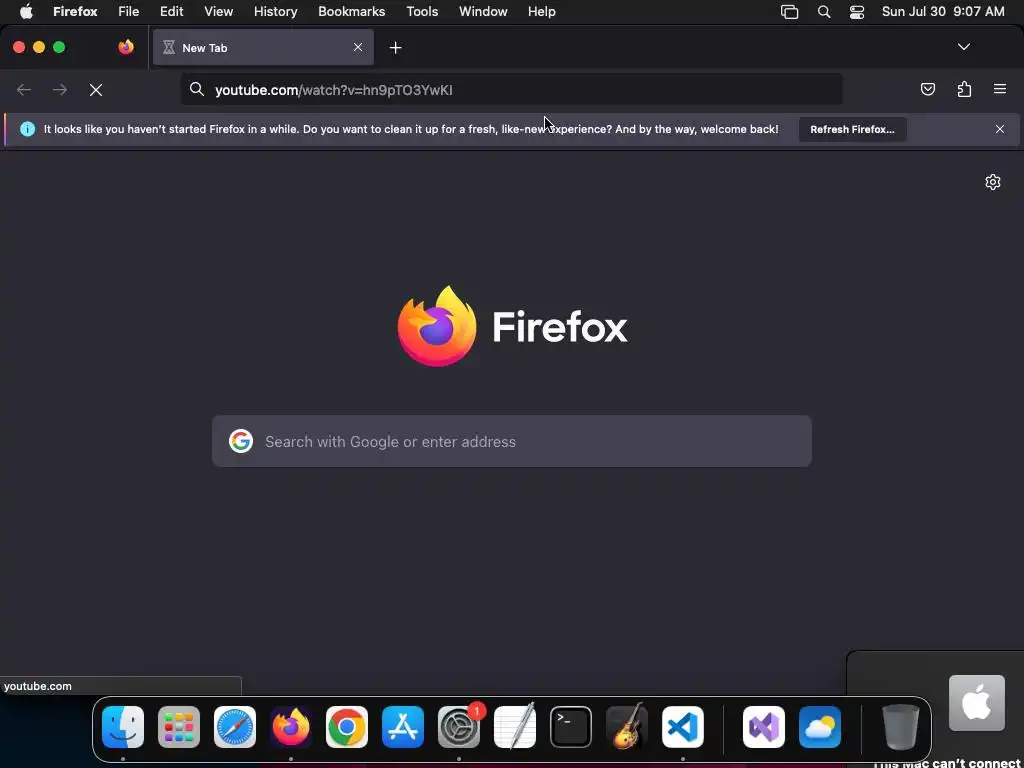
Task: Open the Firefox View pinned icon
Action: tap(126, 47)
